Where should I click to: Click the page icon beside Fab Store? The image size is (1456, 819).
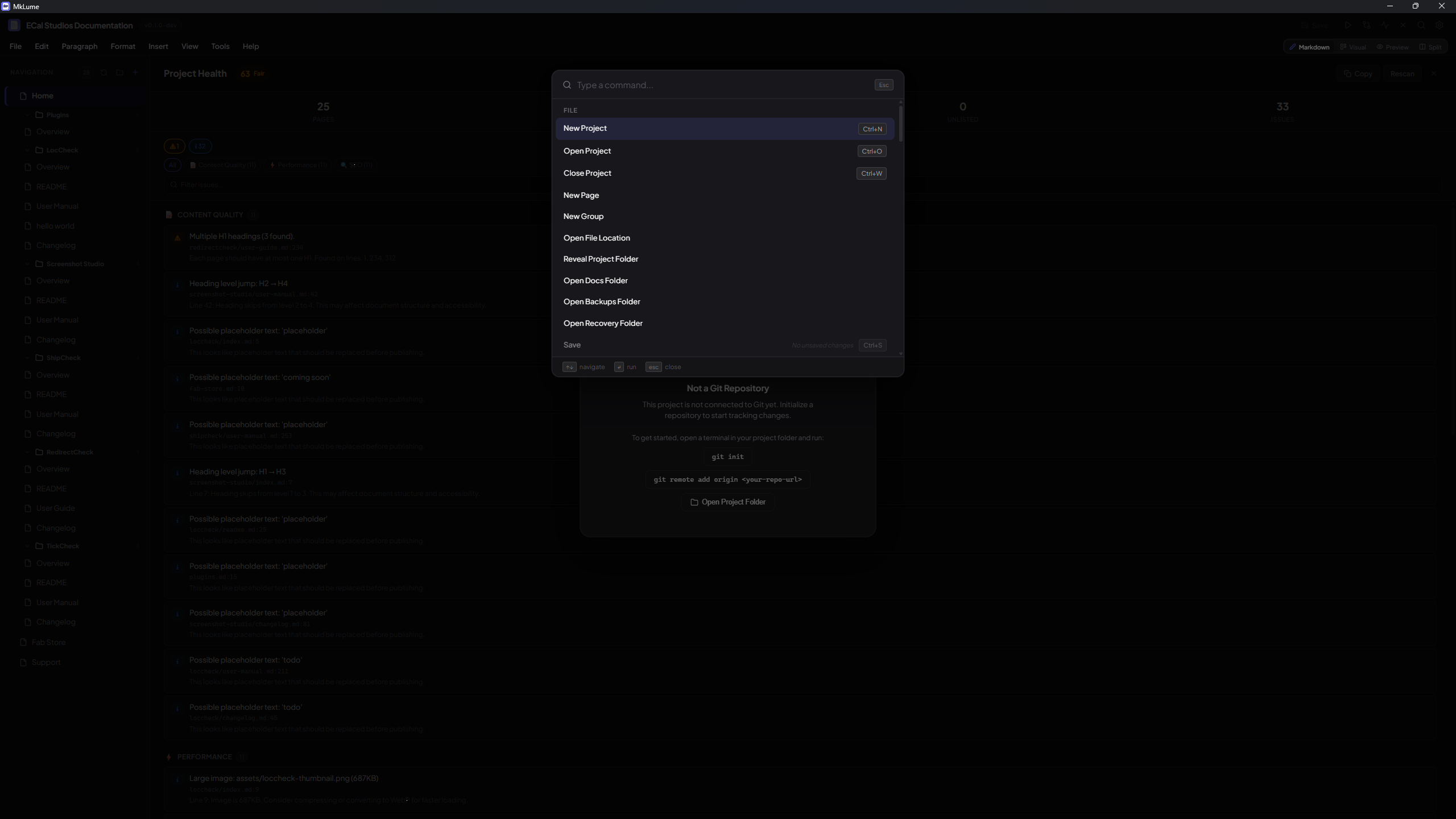(x=23, y=642)
